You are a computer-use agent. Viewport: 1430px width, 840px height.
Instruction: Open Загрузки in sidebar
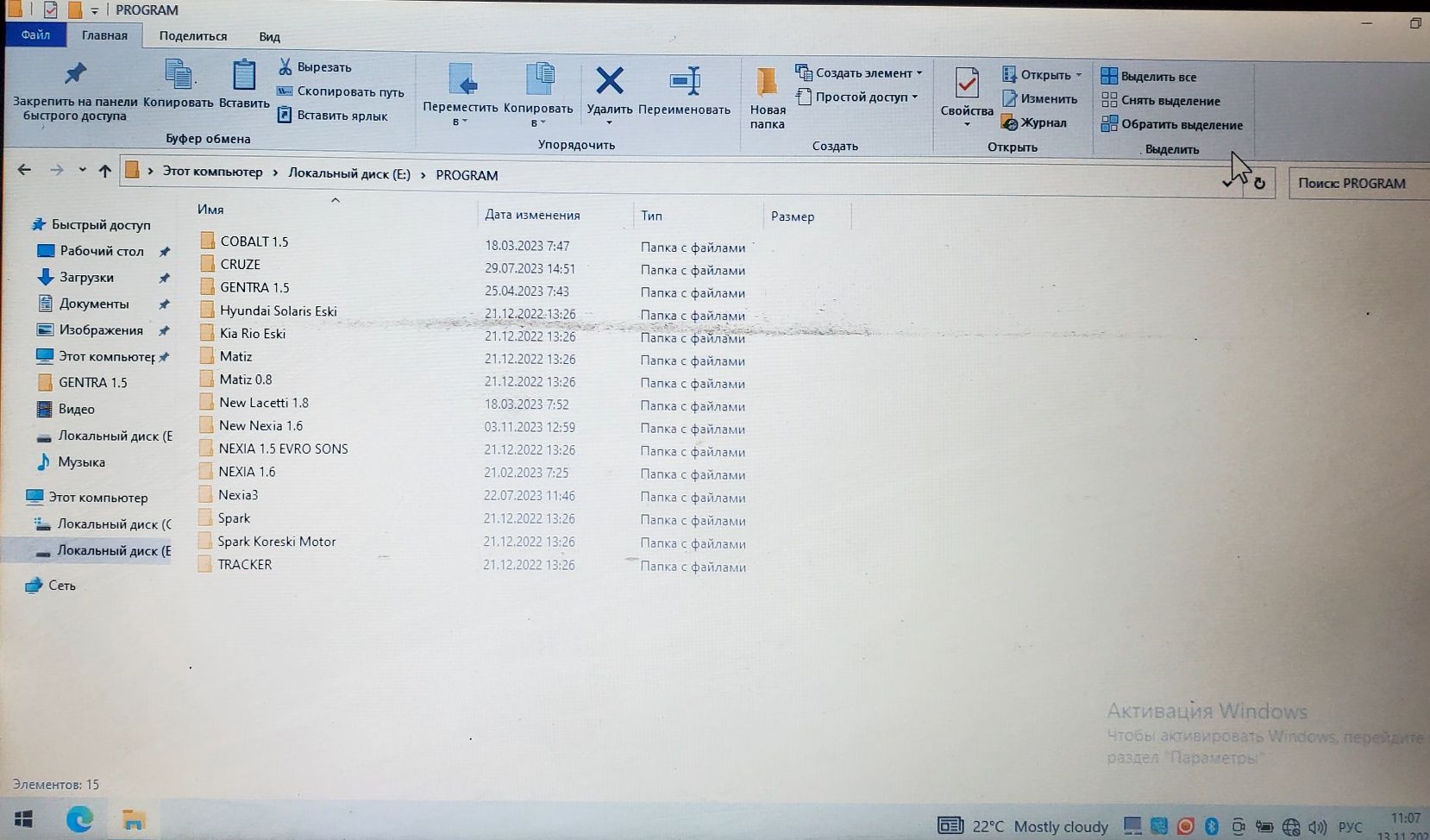pyautogui.click(x=76, y=277)
